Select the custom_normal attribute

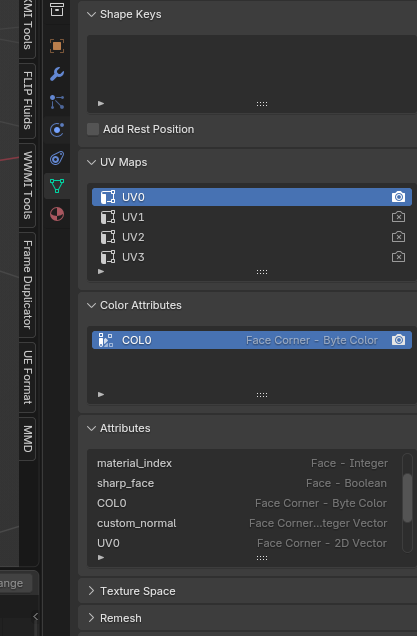pos(245,523)
